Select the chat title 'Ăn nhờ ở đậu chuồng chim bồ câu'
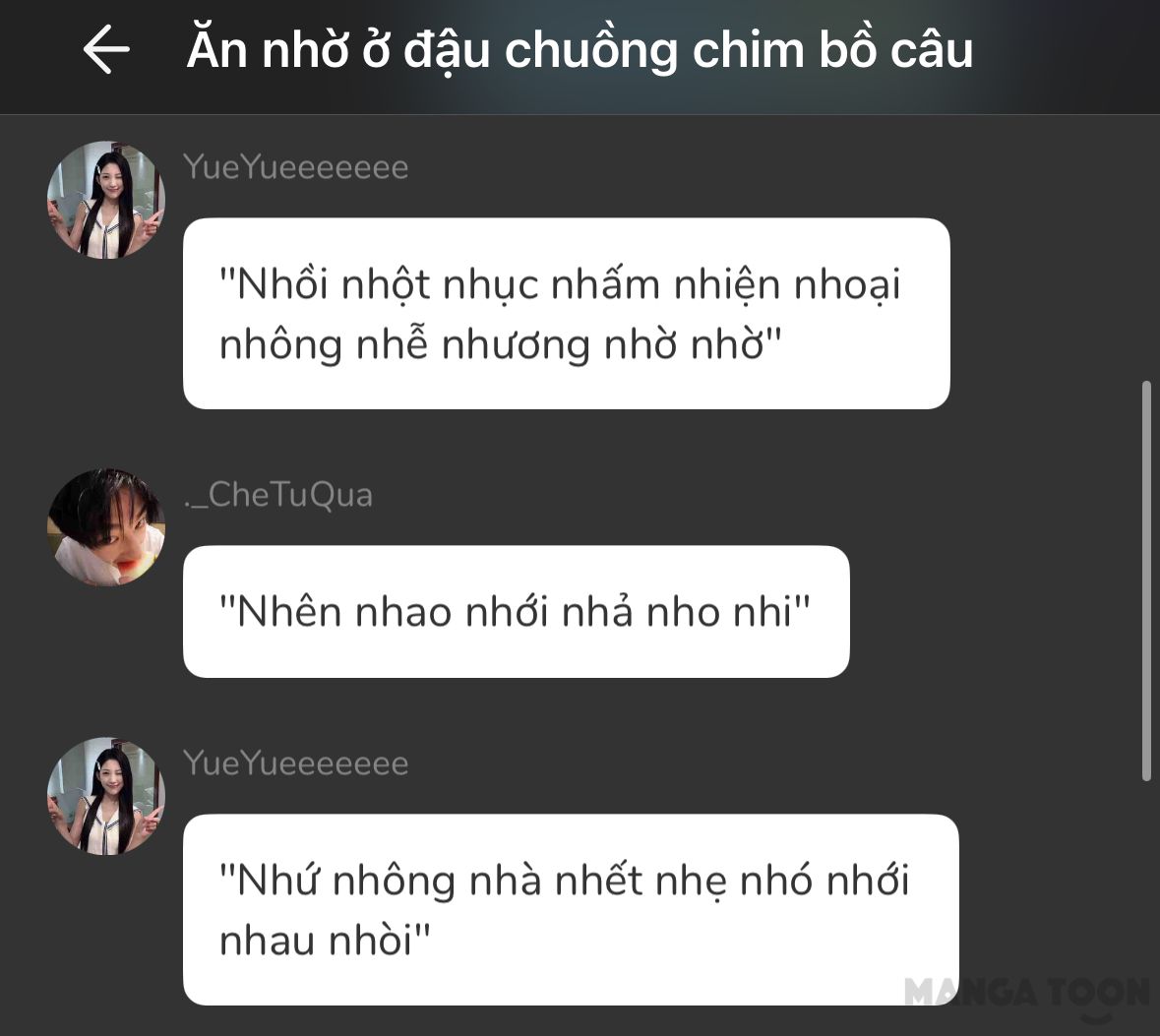The image size is (1160, 1036). (580, 49)
